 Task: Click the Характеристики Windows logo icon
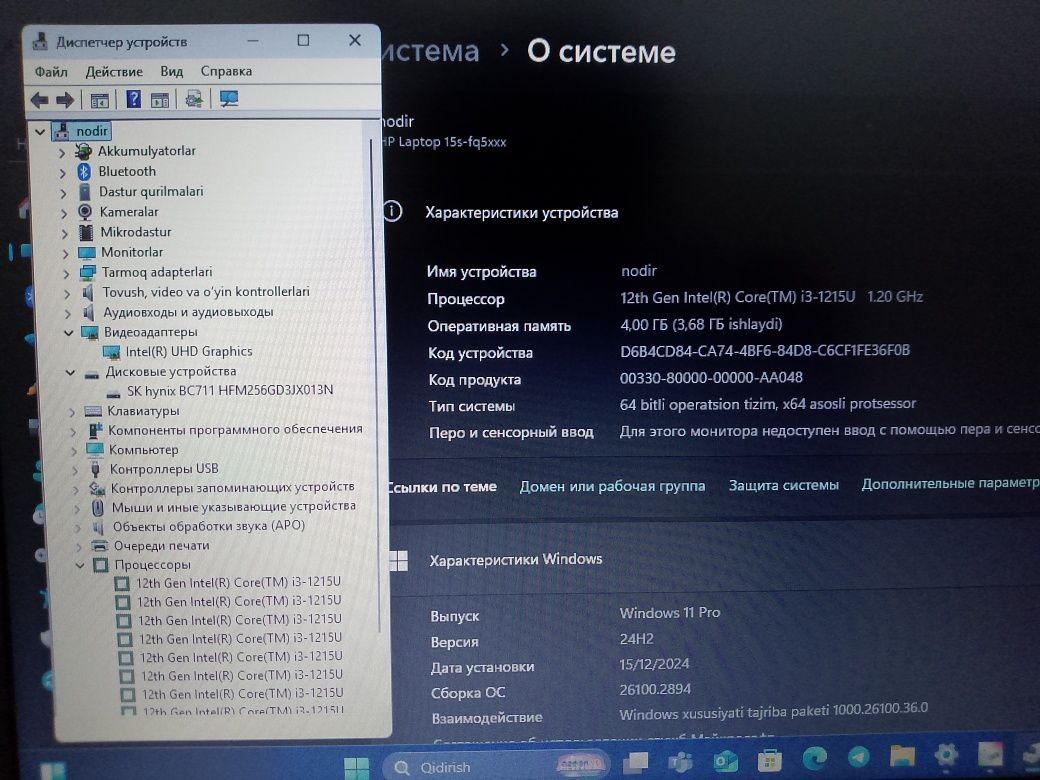coord(399,560)
